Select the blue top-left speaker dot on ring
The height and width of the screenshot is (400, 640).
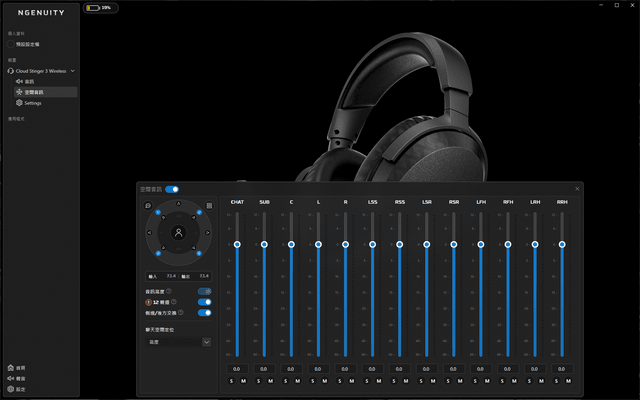[x=158, y=212]
